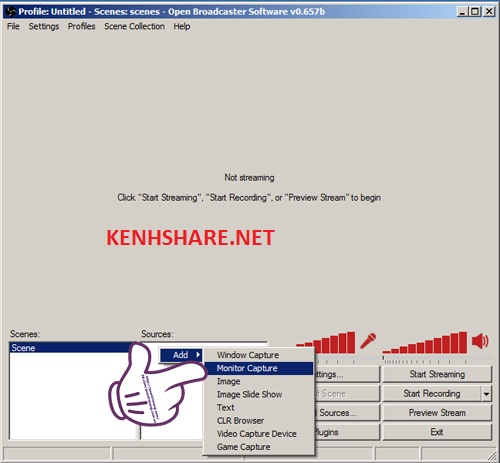
Task: Open the File menu
Action: click(13, 26)
